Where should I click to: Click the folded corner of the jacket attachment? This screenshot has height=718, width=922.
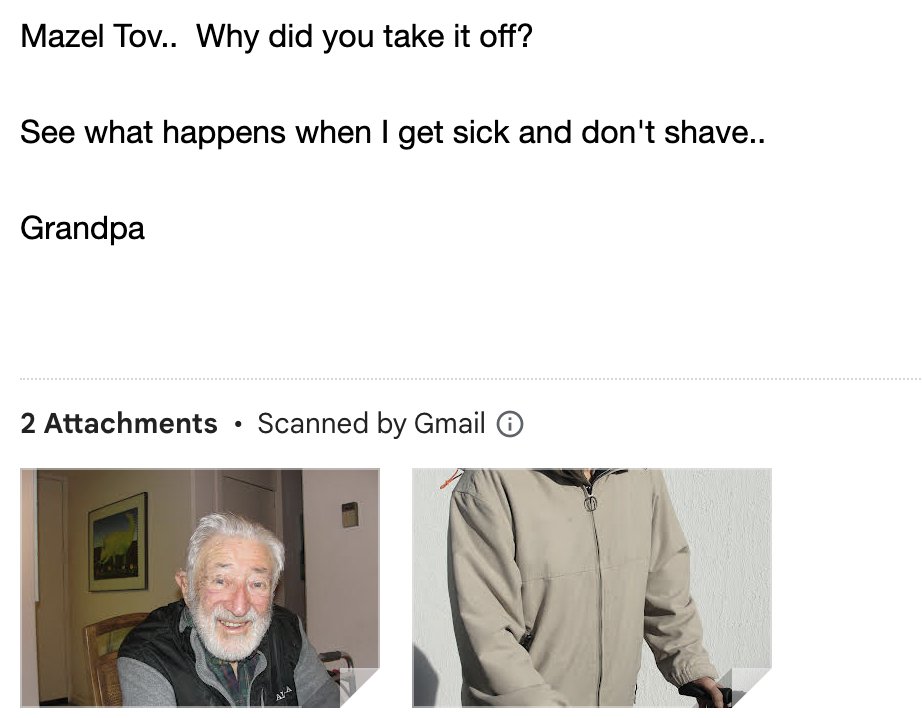click(752, 687)
